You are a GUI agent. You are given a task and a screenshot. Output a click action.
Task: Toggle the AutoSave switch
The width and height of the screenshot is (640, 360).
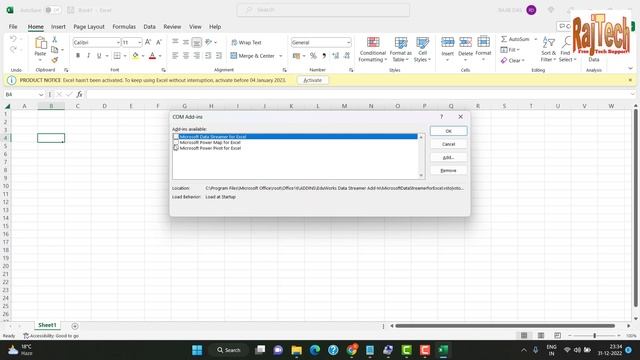(53, 10)
